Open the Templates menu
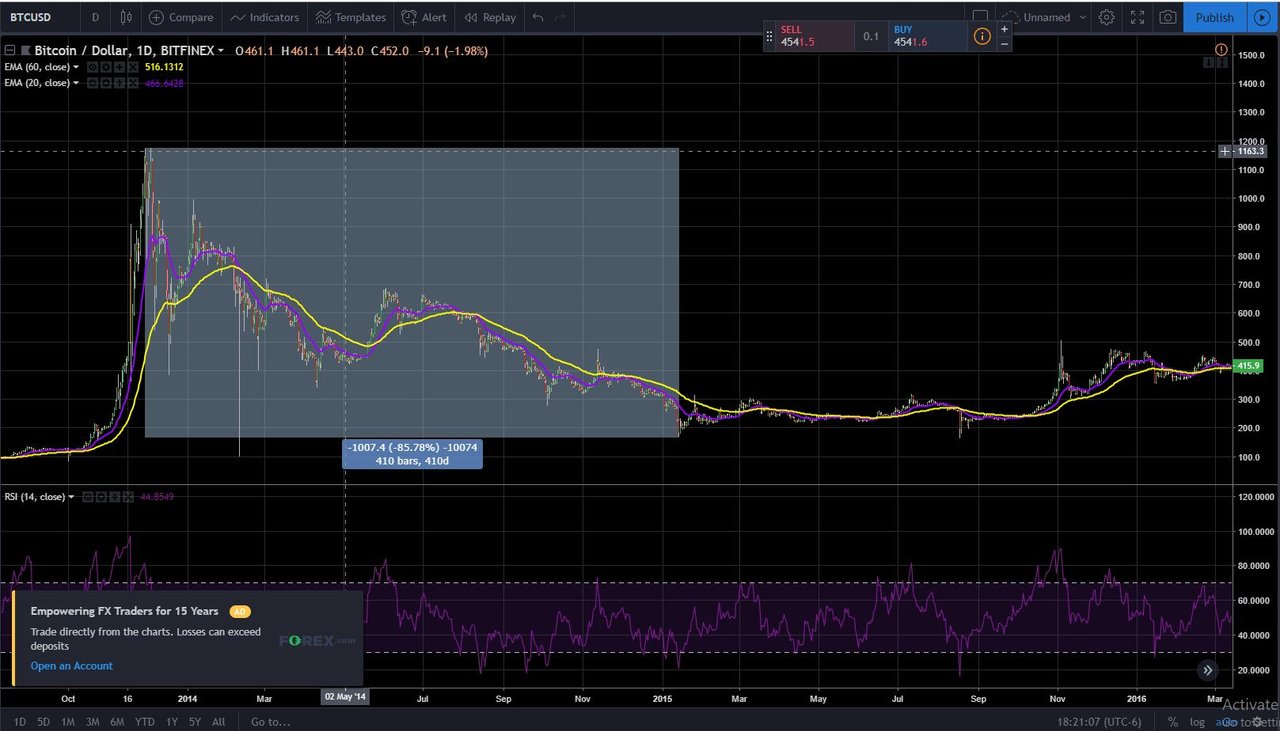The height and width of the screenshot is (731, 1280). [350, 17]
